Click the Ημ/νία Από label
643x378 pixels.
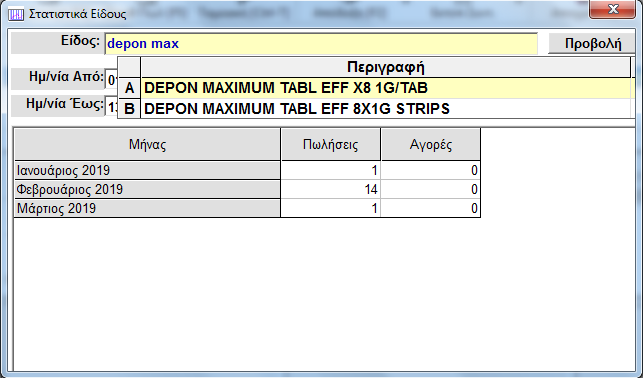[66, 77]
